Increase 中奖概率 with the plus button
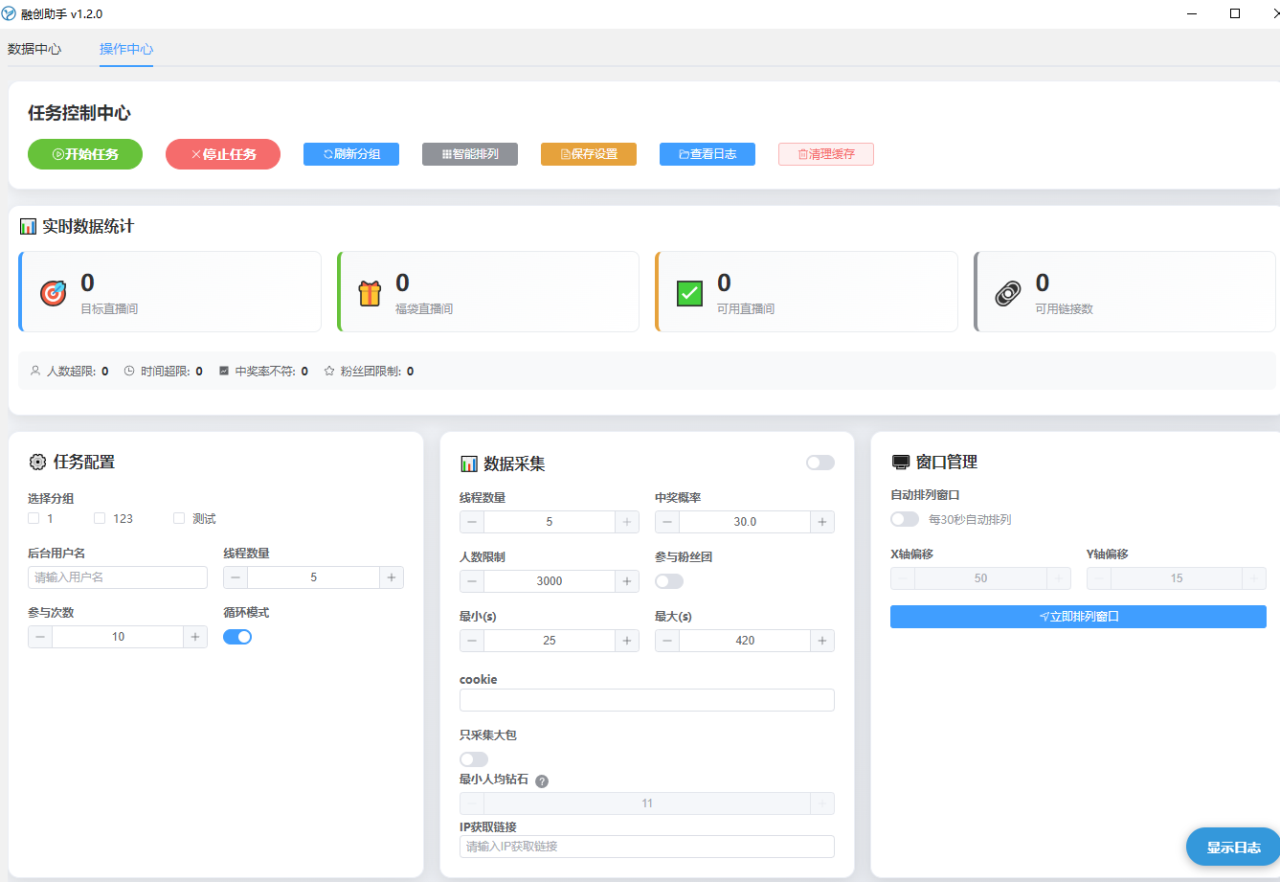Viewport: 1280px width, 882px height. click(822, 522)
